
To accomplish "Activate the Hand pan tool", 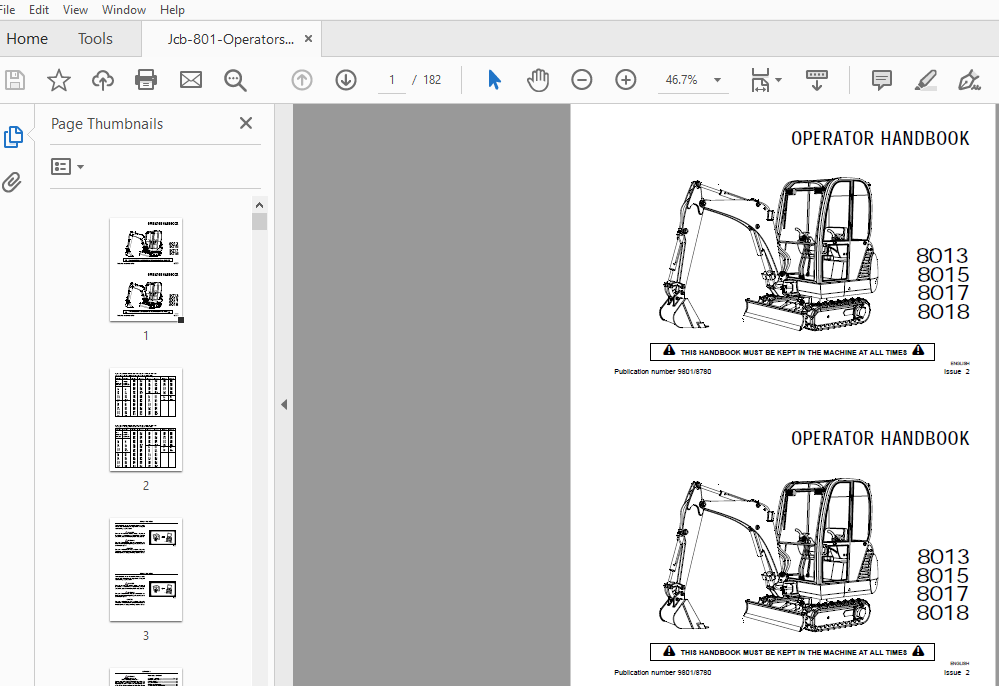I will [538, 80].
